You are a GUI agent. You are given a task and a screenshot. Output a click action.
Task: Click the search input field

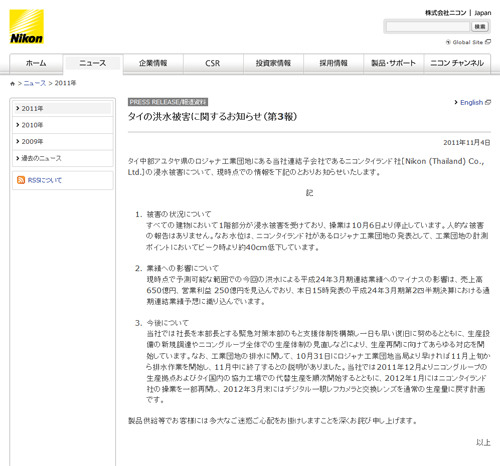(428, 26)
